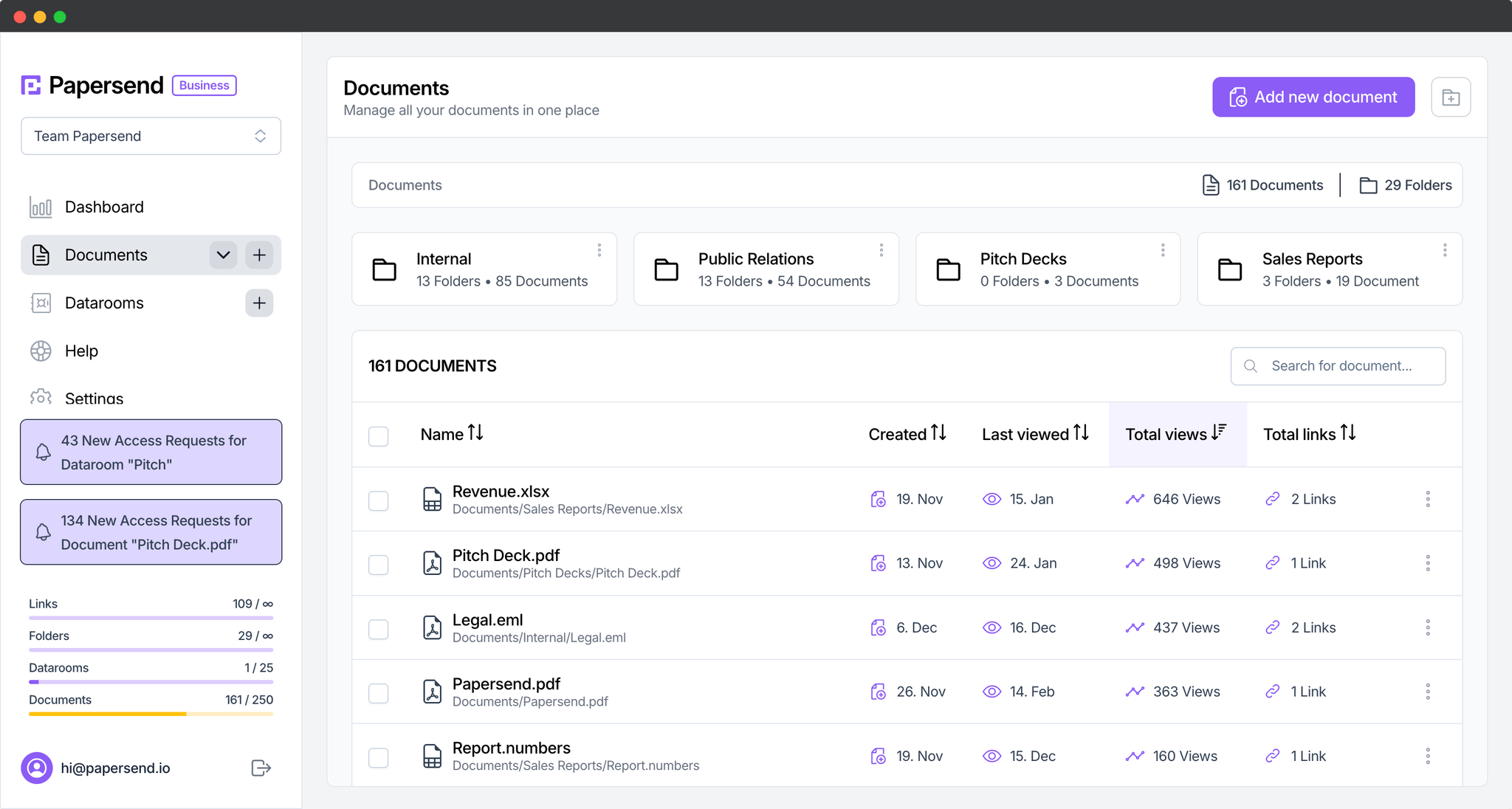Screen dimensions: 1512x809
Task: Select the Dashboard icon in the sidebar
Action: [41, 207]
